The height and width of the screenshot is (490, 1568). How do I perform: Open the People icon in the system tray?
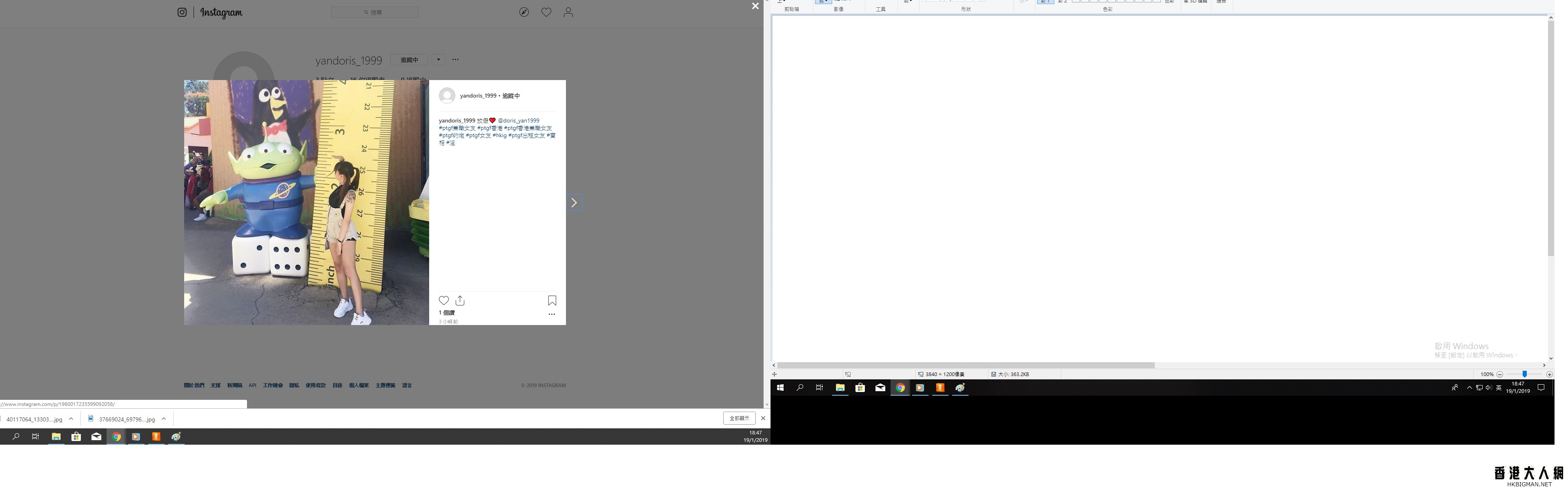point(1455,388)
